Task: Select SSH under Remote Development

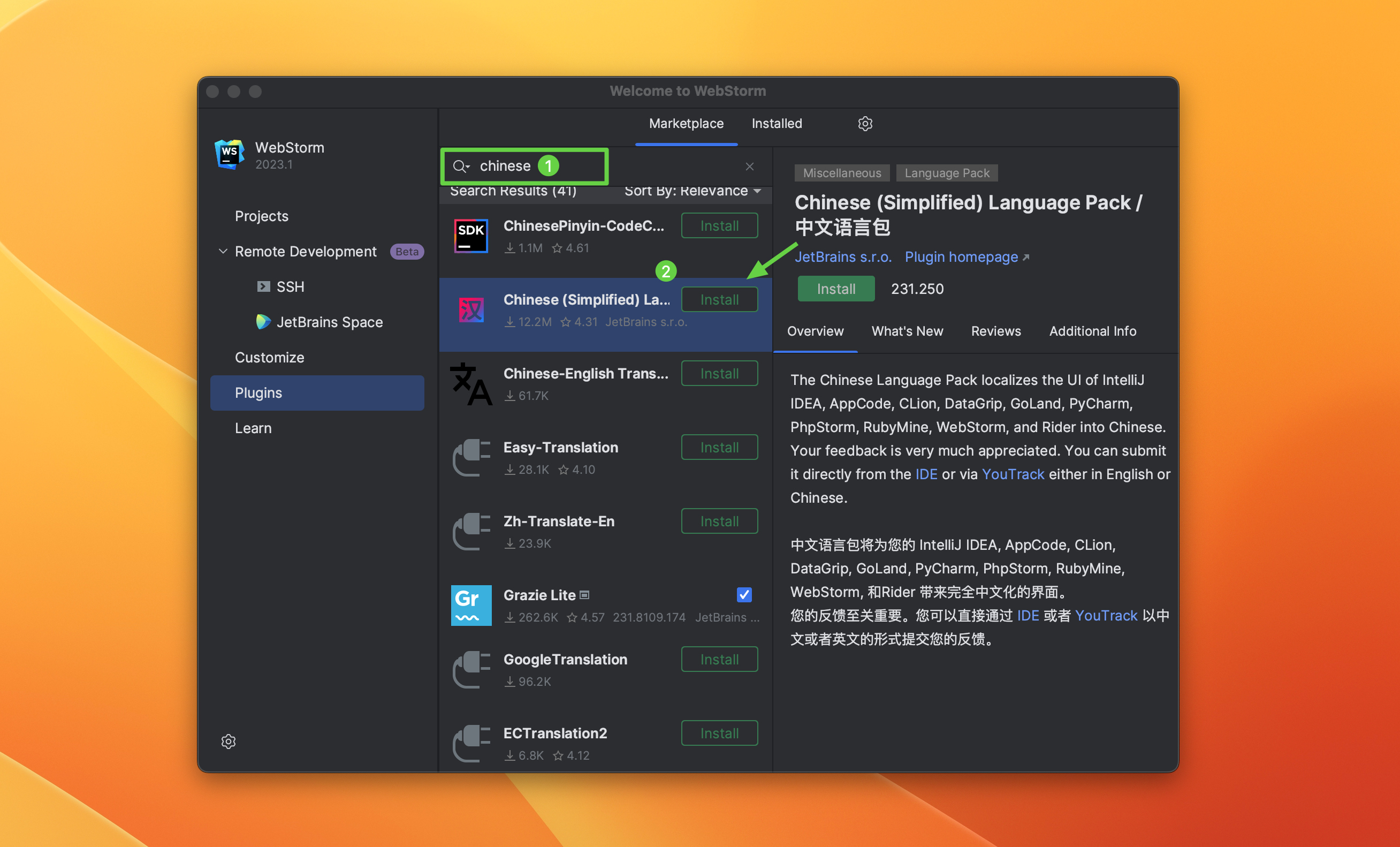Action: 290,286
